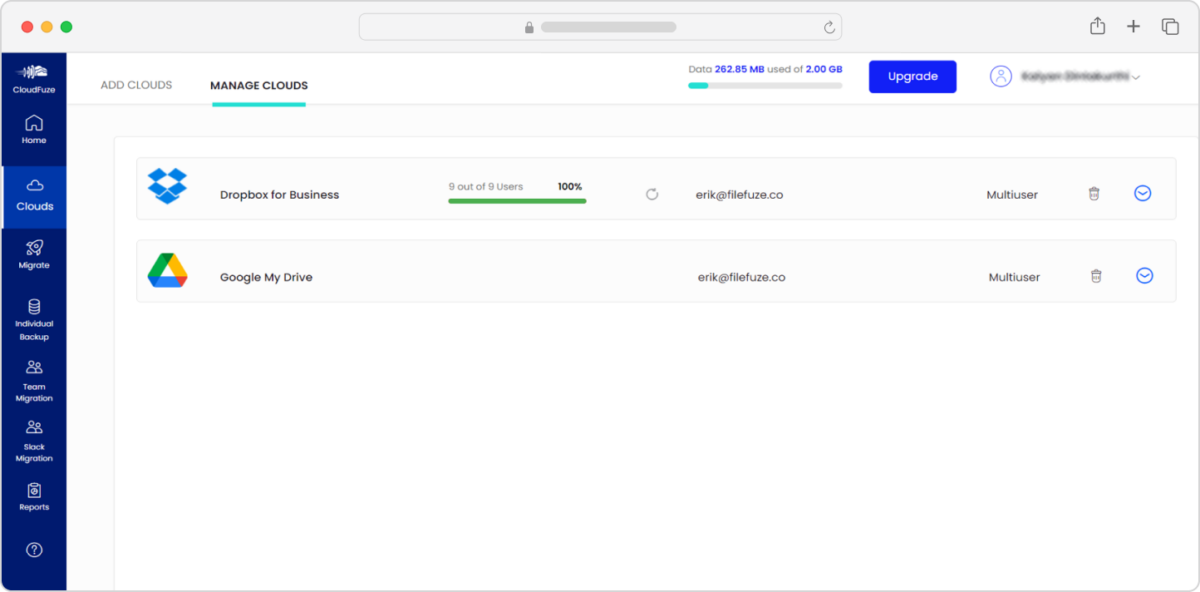Select the MANAGE CLOUDS tab
The width and height of the screenshot is (1200, 592).
click(258, 85)
